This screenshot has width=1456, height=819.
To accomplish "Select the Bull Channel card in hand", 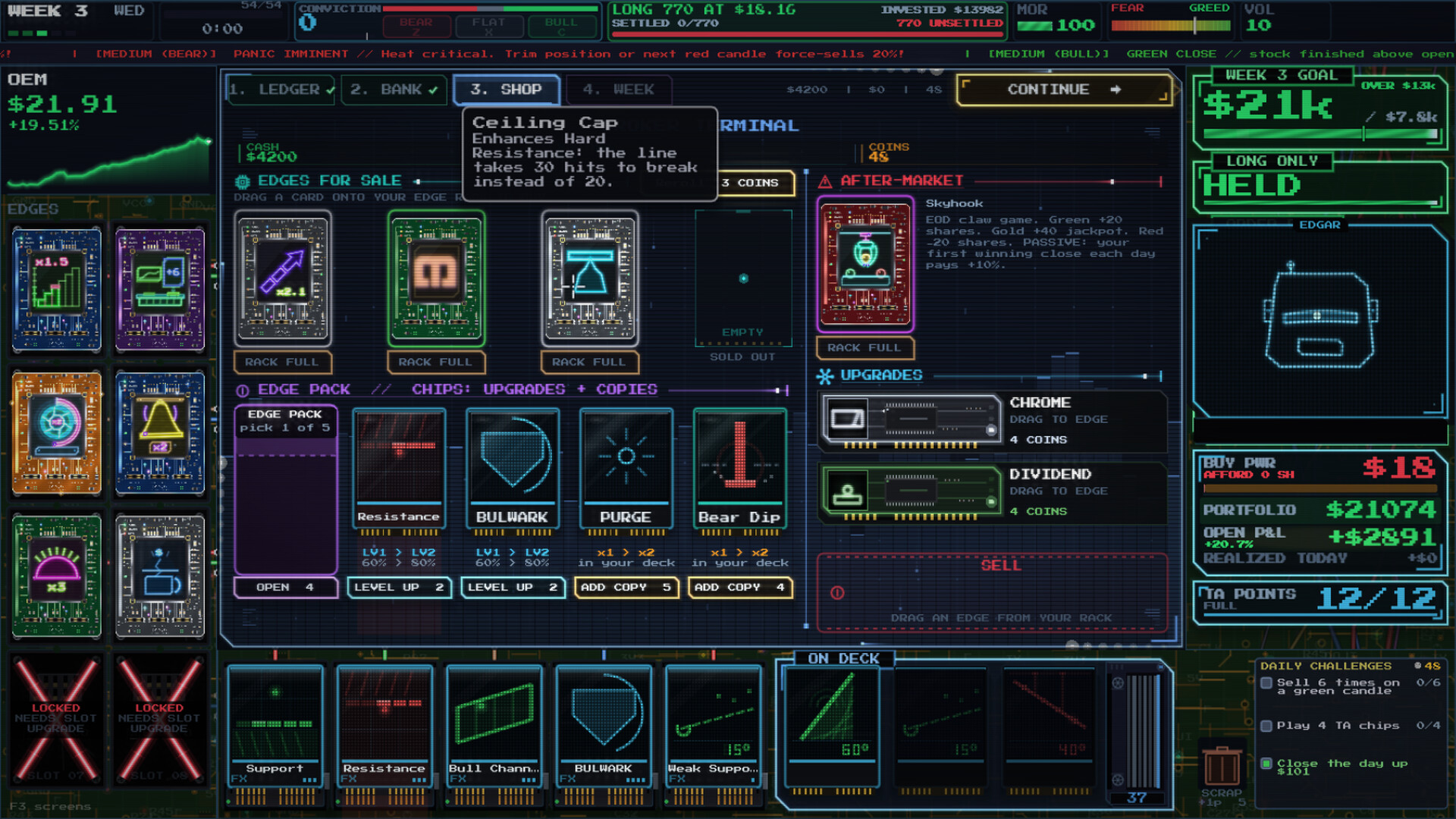I will coord(494,726).
